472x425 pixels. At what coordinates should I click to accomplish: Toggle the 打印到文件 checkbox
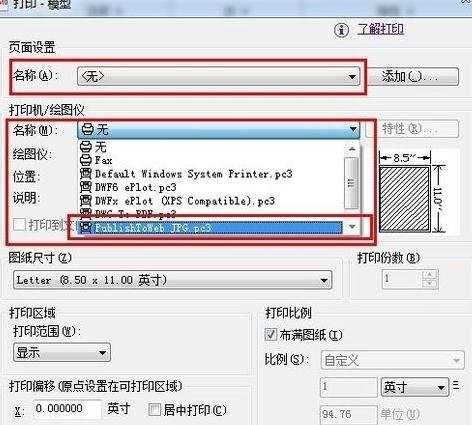[x=19, y=224]
